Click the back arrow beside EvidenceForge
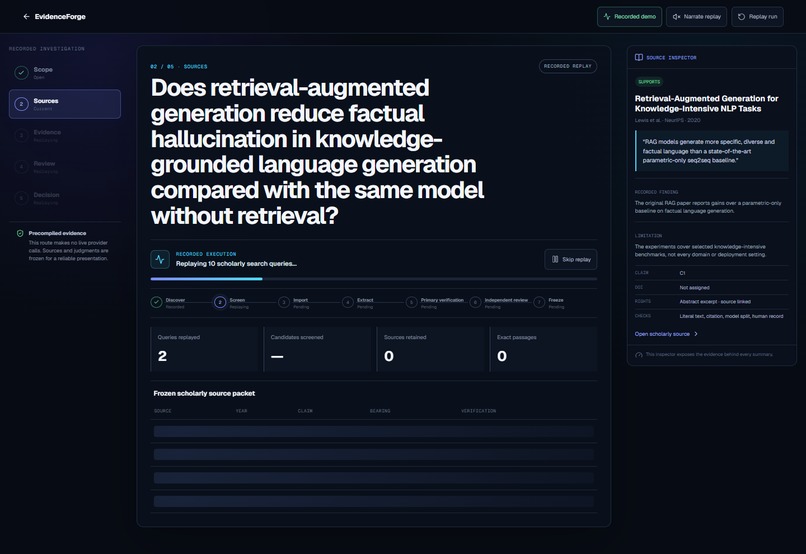This screenshot has width=806, height=554. click(26, 16)
